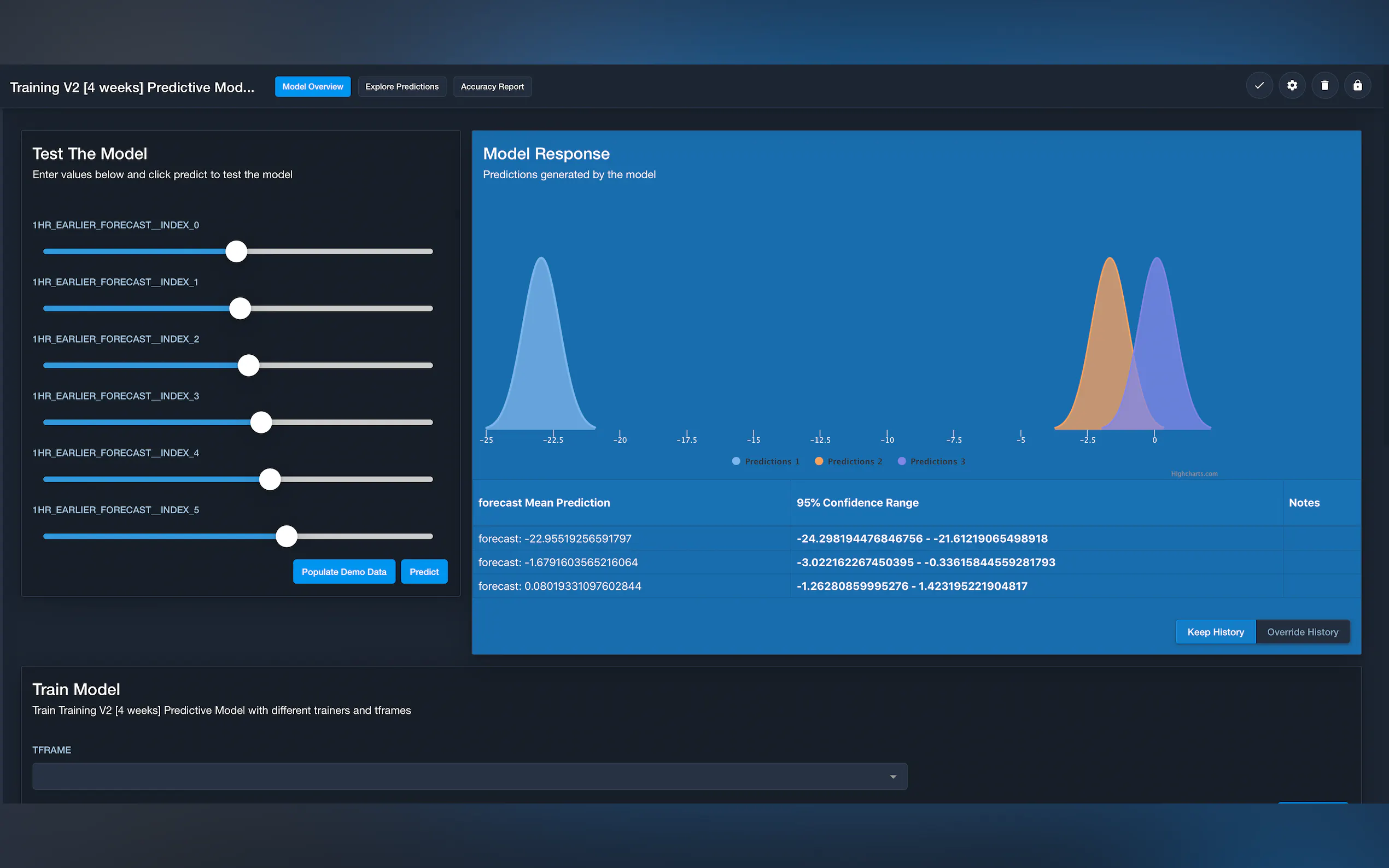Click the INDEX_5 forecast slider handle
The height and width of the screenshot is (868, 1389).
point(287,536)
